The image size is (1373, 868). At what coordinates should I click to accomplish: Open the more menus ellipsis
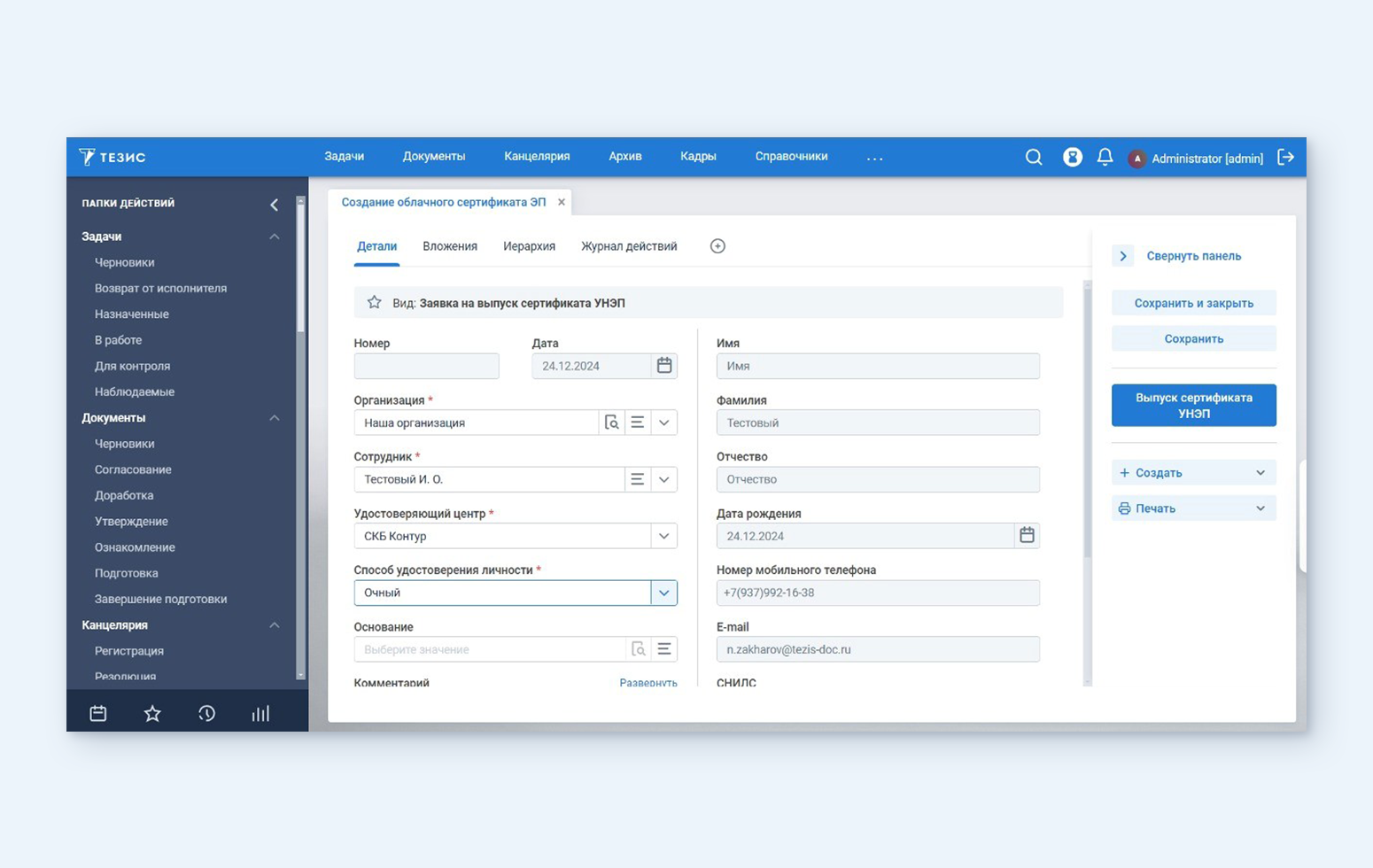click(x=875, y=159)
